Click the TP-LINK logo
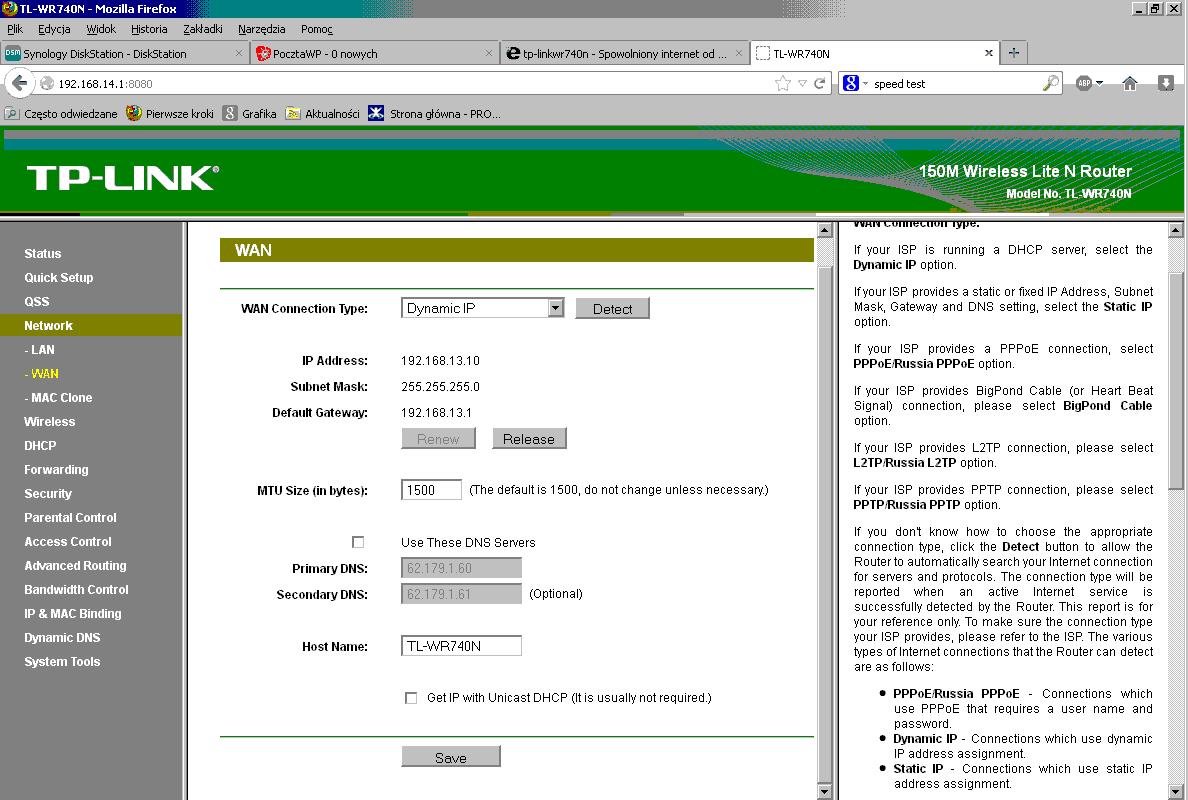Image resolution: width=1188 pixels, height=800 pixels. coord(123,178)
